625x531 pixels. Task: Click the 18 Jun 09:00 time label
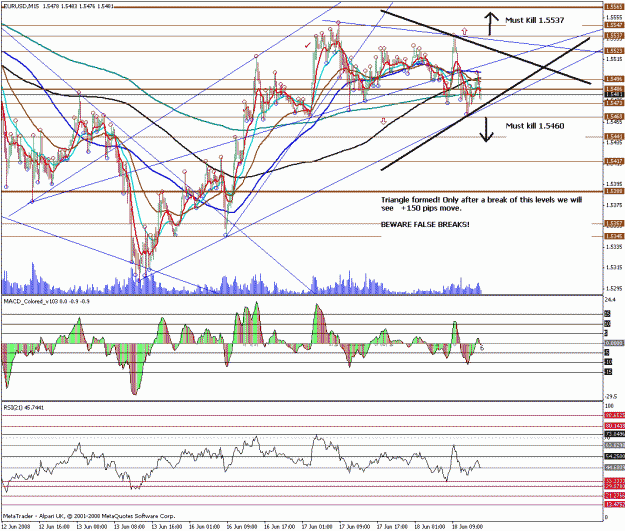tap(467, 527)
